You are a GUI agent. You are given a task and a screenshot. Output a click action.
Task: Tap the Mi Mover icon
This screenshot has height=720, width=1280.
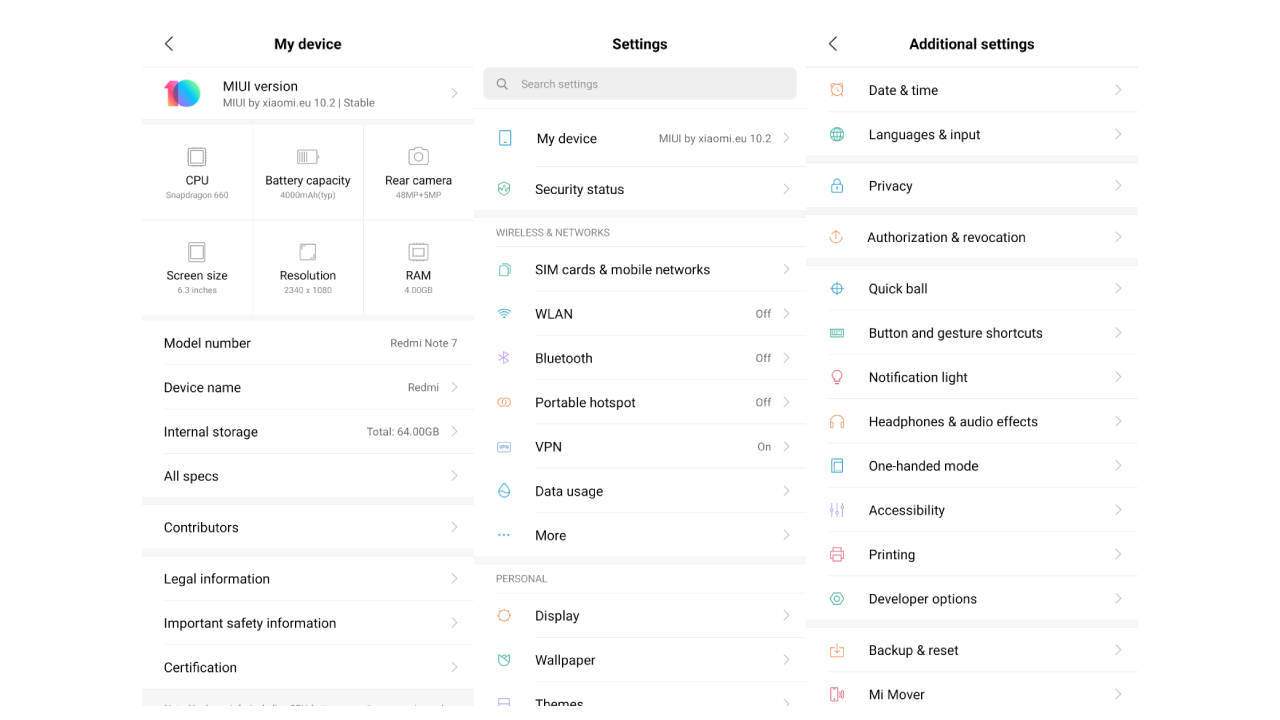(837, 694)
